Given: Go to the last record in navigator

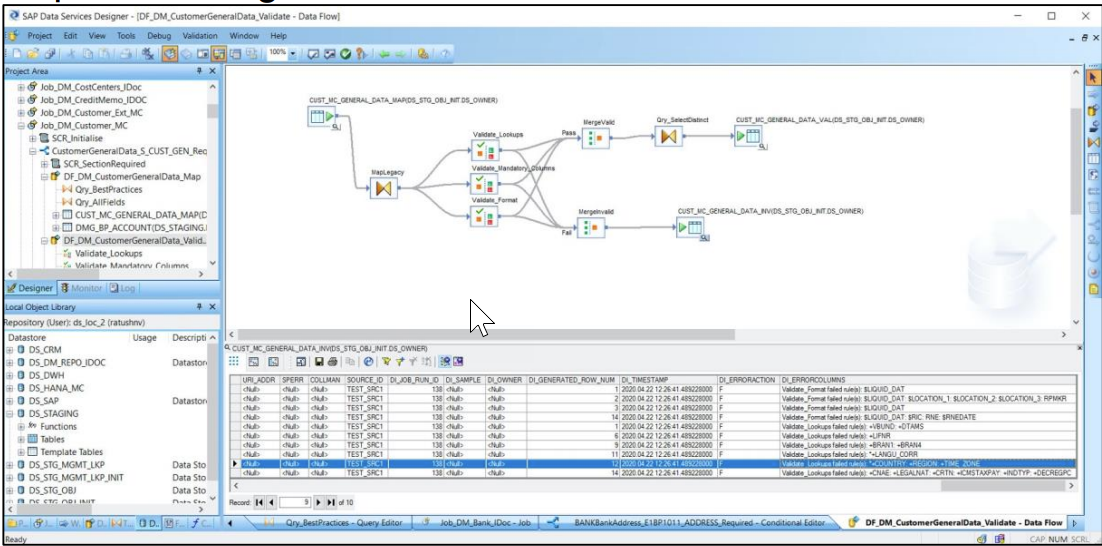Looking at the screenshot, I should click(332, 502).
